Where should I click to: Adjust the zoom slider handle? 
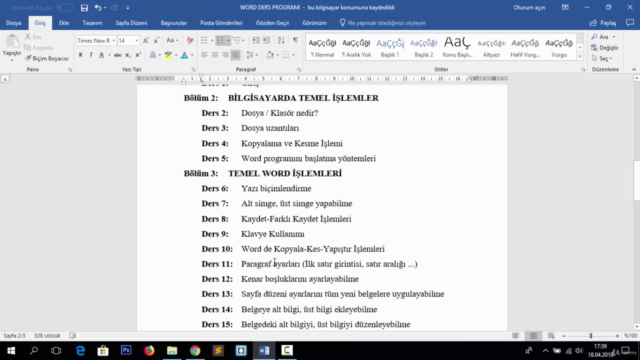591,336
